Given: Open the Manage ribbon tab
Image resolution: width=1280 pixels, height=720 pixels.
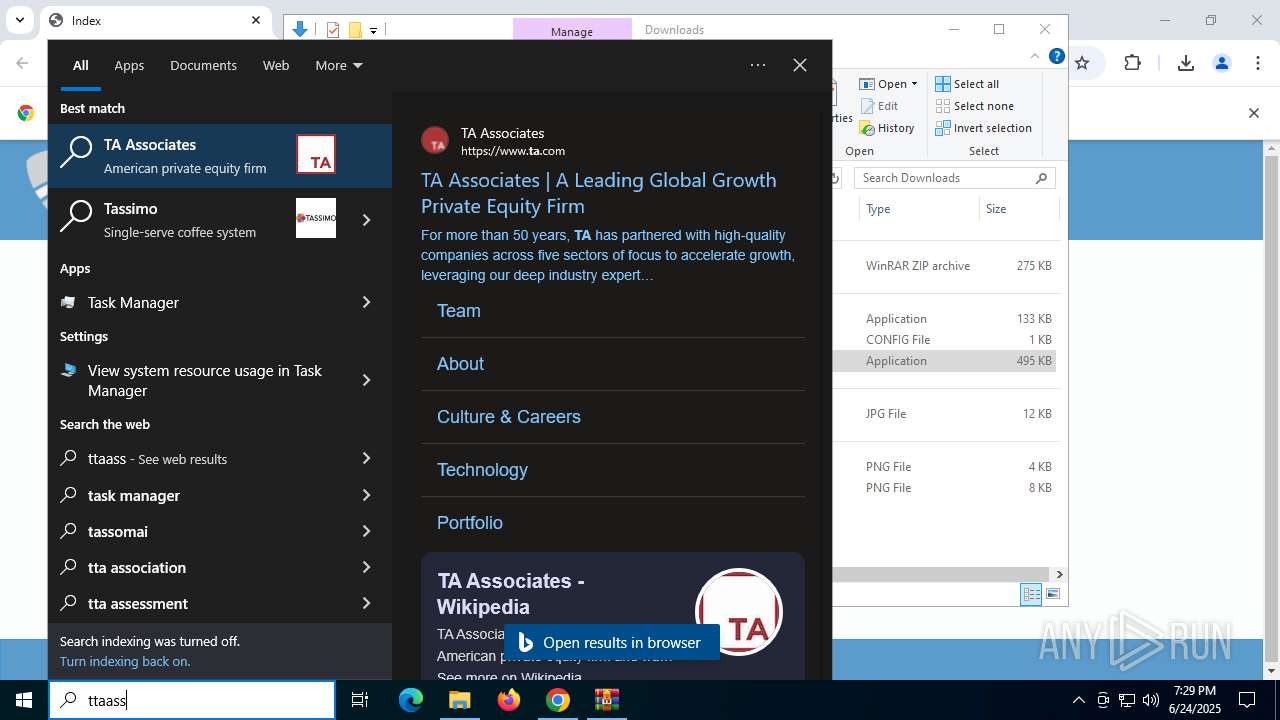Looking at the screenshot, I should click(572, 31).
